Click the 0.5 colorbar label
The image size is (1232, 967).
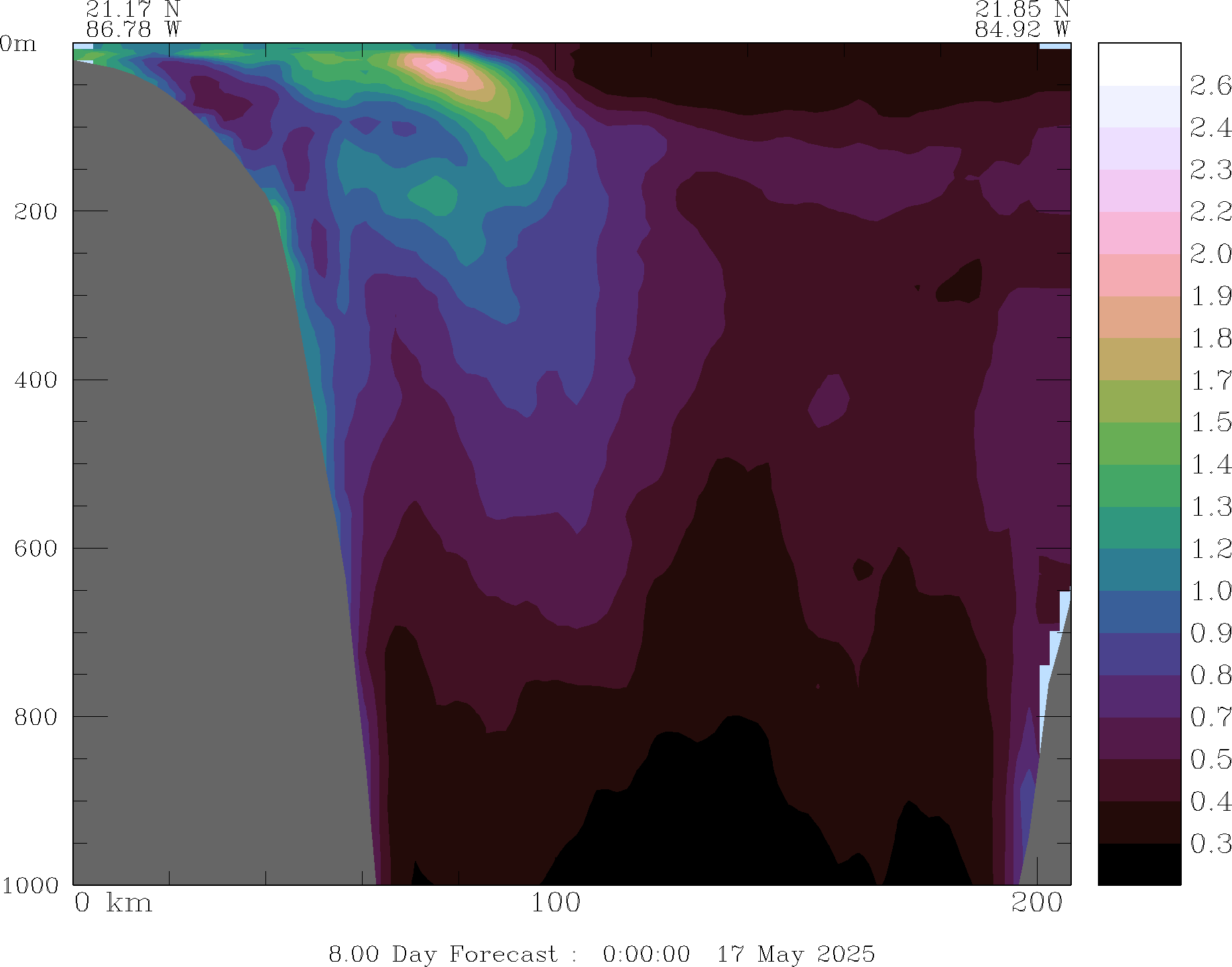(1211, 759)
